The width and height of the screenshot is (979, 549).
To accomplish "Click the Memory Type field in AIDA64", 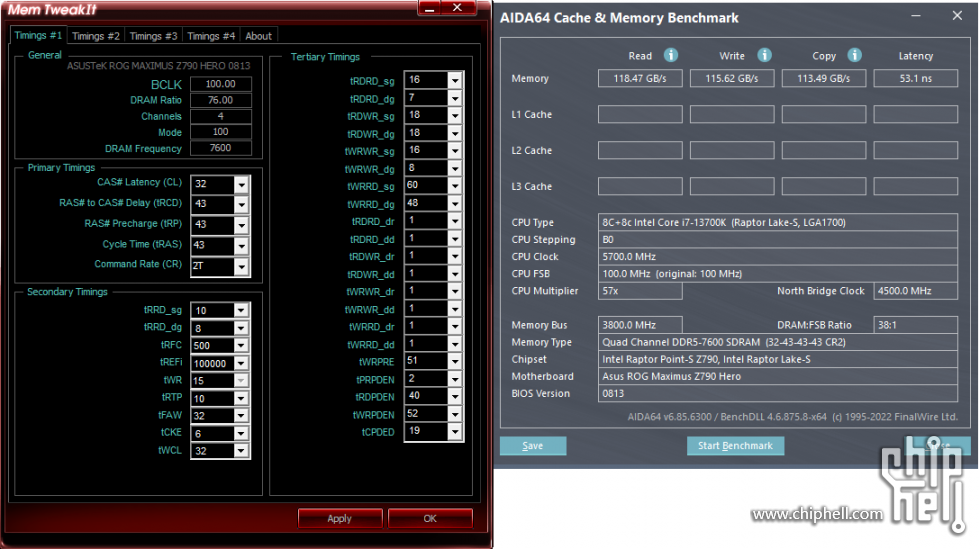I will pos(777,342).
